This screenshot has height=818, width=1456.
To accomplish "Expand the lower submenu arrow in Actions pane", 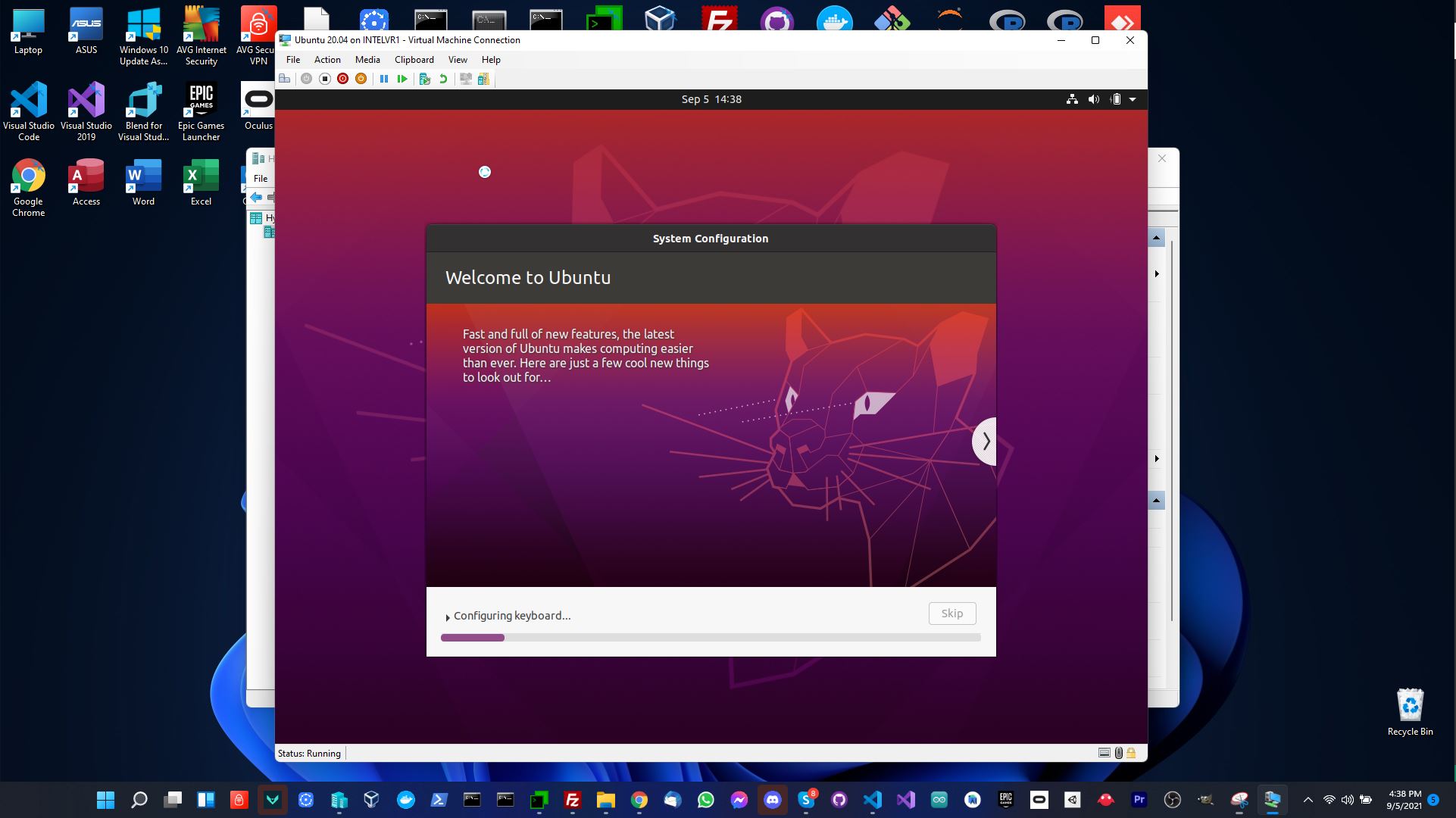I will pyautogui.click(x=1157, y=458).
